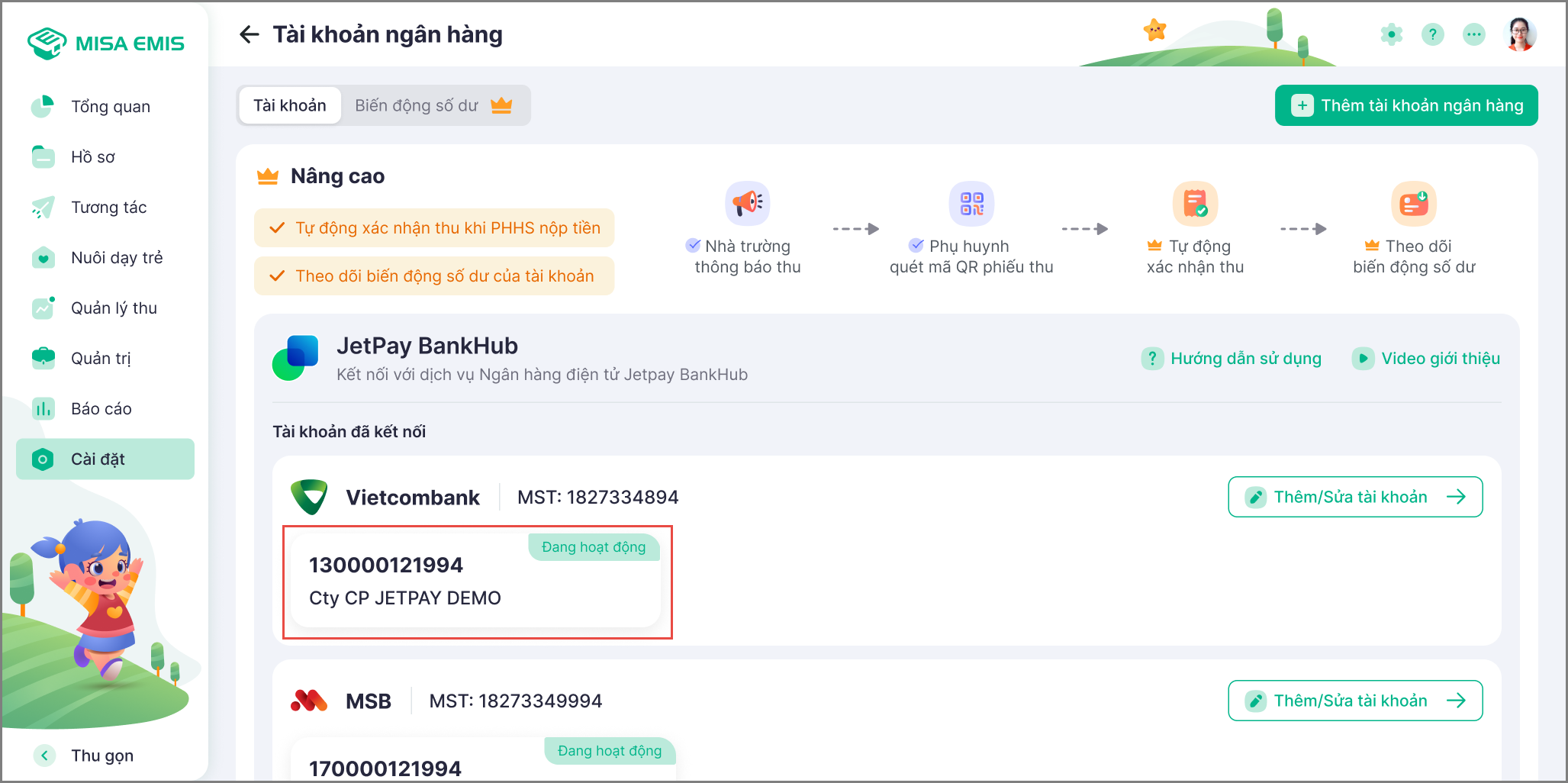Click the star icon in the header banner

click(1155, 30)
